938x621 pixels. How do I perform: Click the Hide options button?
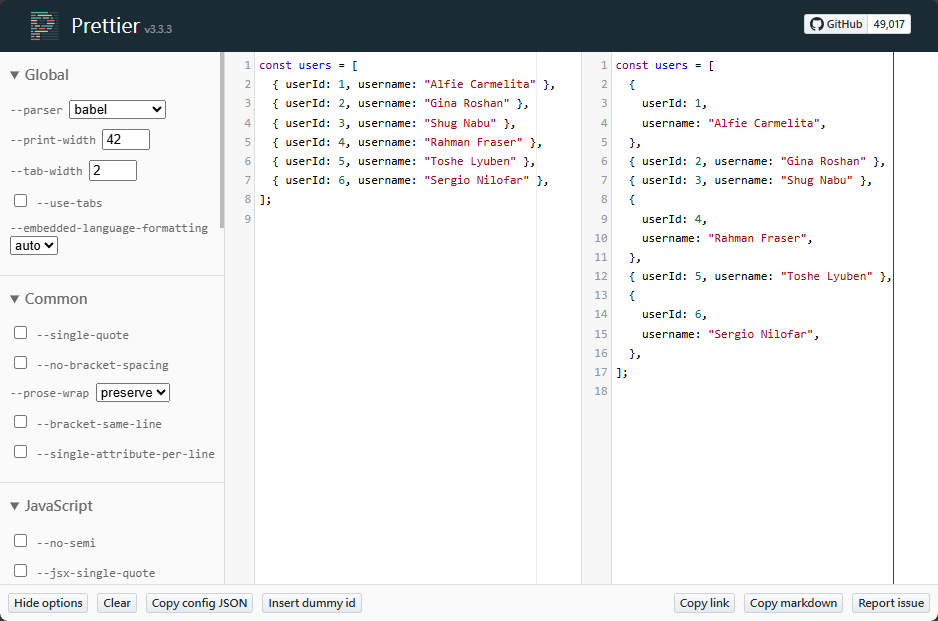tap(48, 603)
